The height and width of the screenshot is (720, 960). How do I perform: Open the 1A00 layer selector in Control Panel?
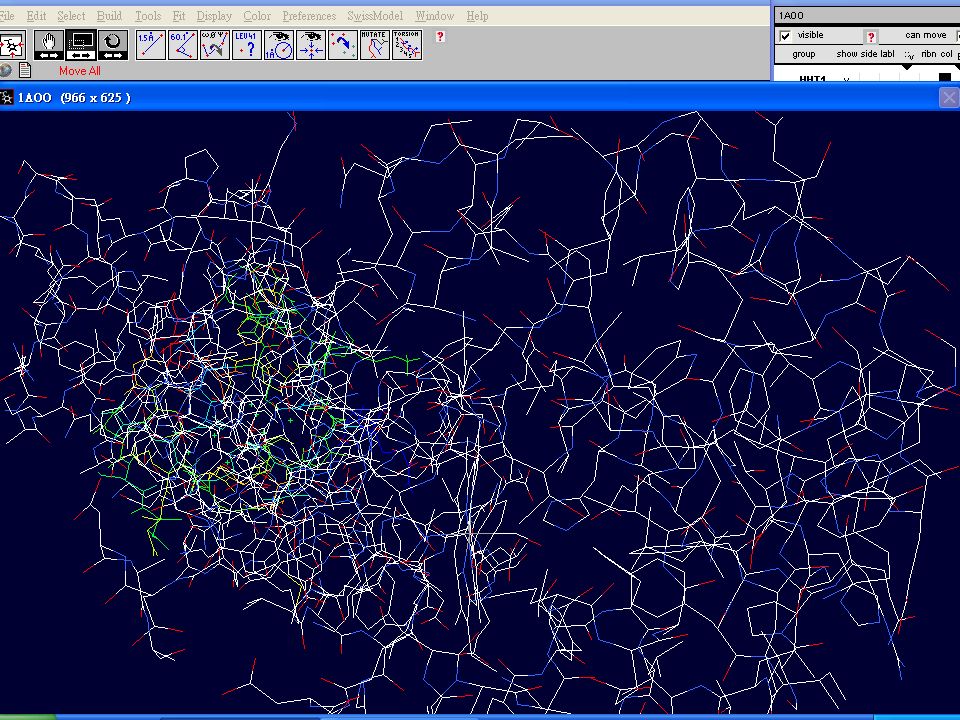[x=866, y=15]
